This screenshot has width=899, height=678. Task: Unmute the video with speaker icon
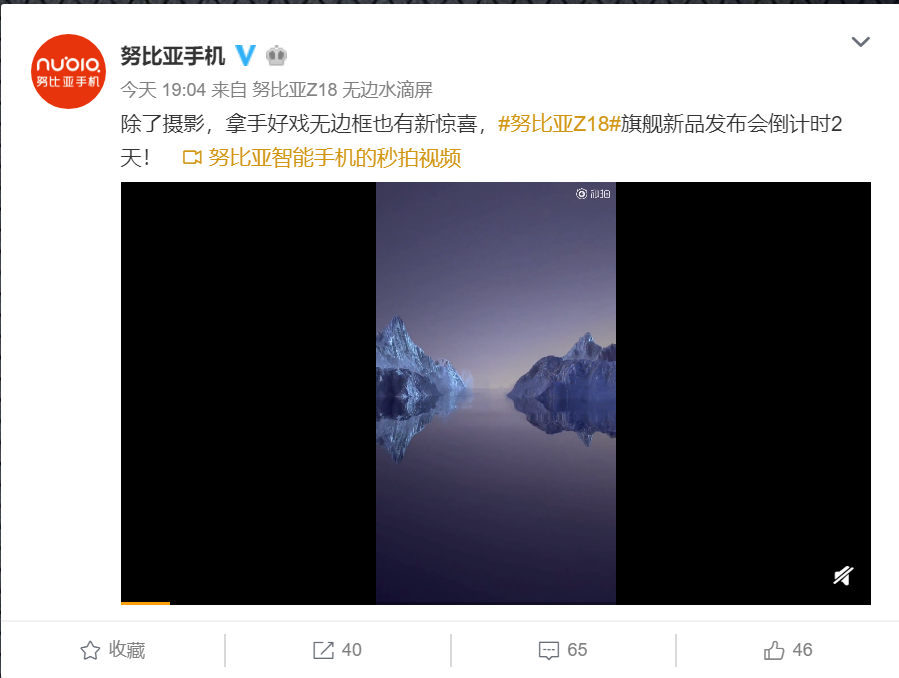[843, 575]
